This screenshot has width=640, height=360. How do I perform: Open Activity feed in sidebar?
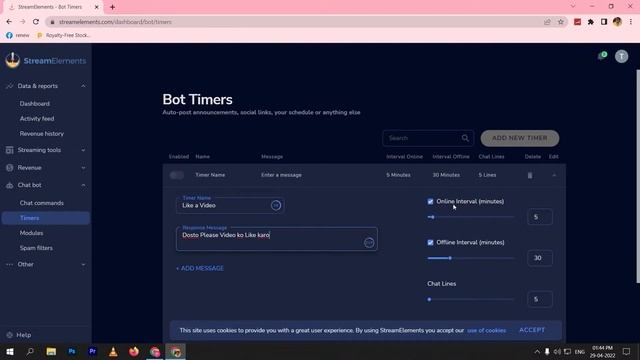pyautogui.click(x=37, y=119)
